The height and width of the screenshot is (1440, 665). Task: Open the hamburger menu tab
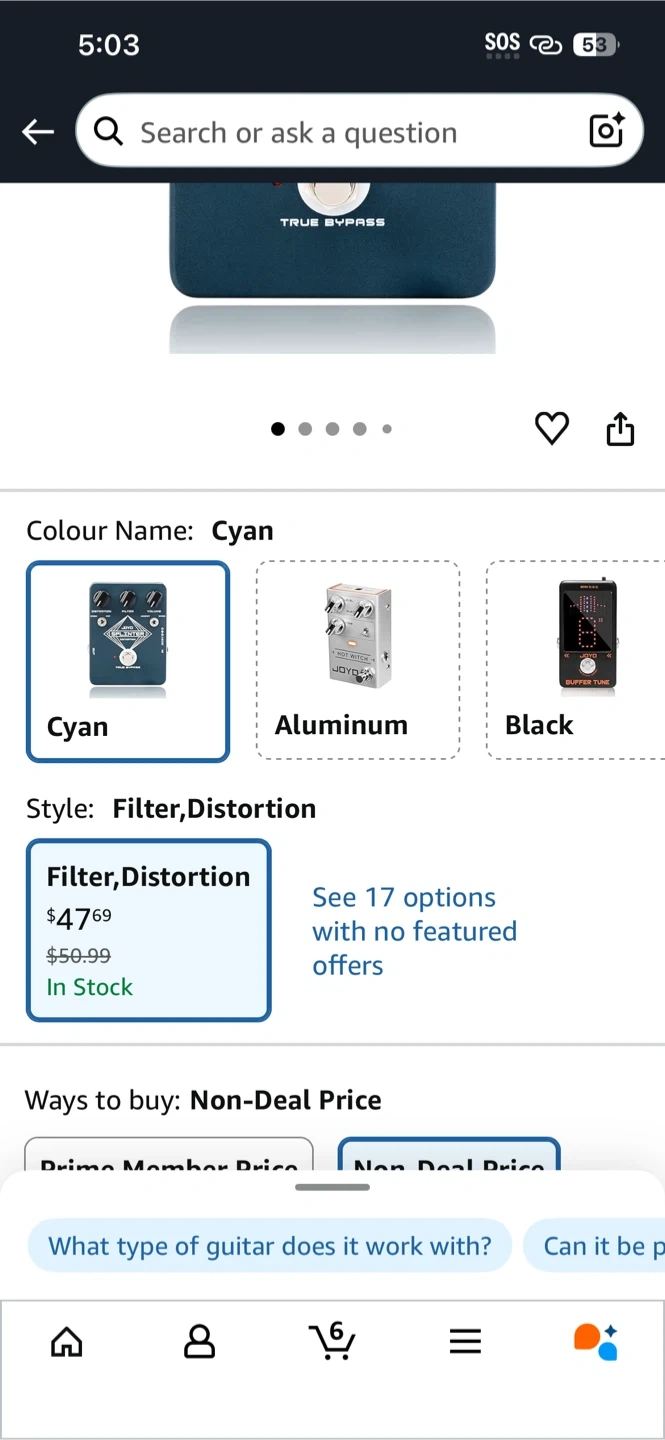(465, 1341)
